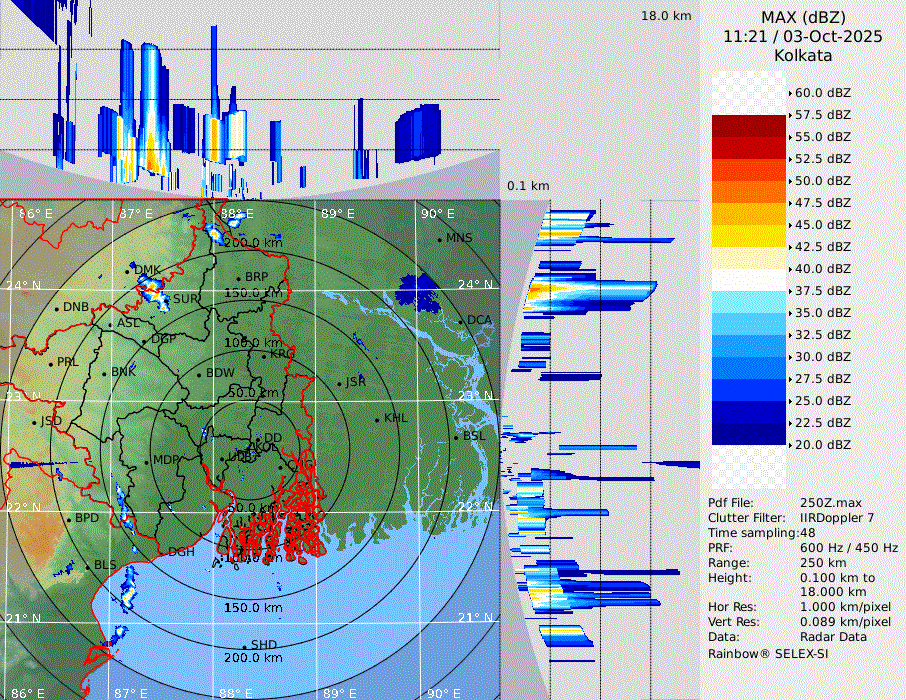Click the MNS station marker
The image size is (906, 700).
(x=439, y=239)
